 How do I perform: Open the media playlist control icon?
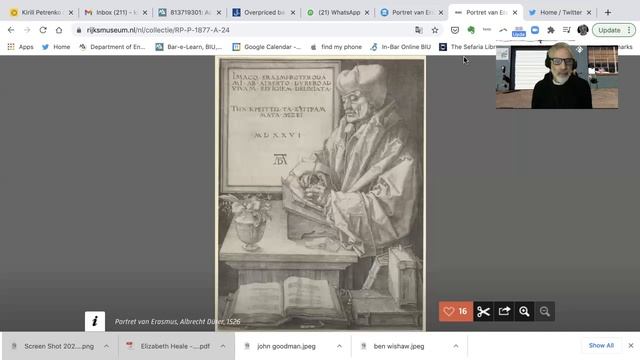tap(567, 30)
